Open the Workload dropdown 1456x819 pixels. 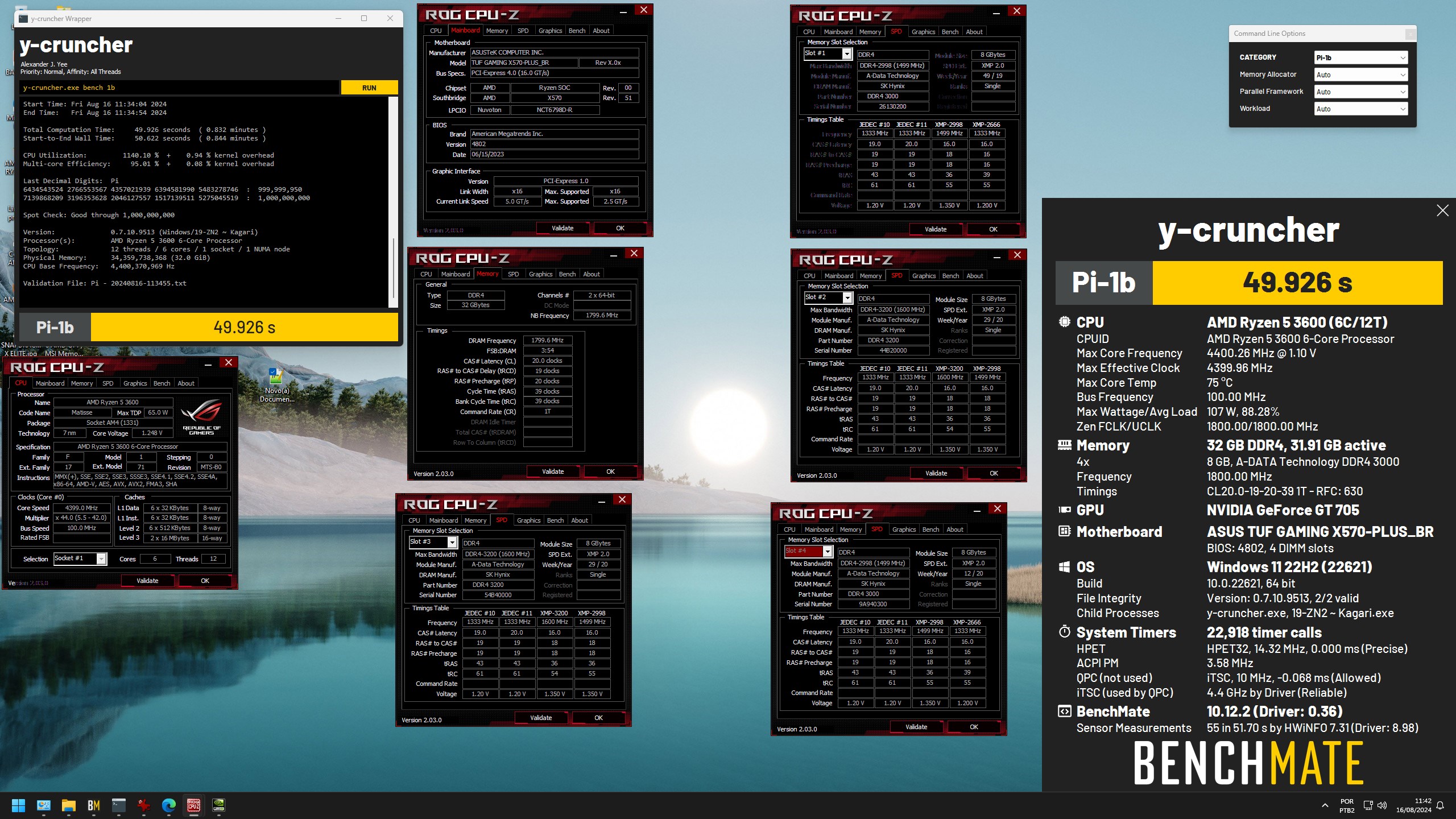click(x=1360, y=109)
